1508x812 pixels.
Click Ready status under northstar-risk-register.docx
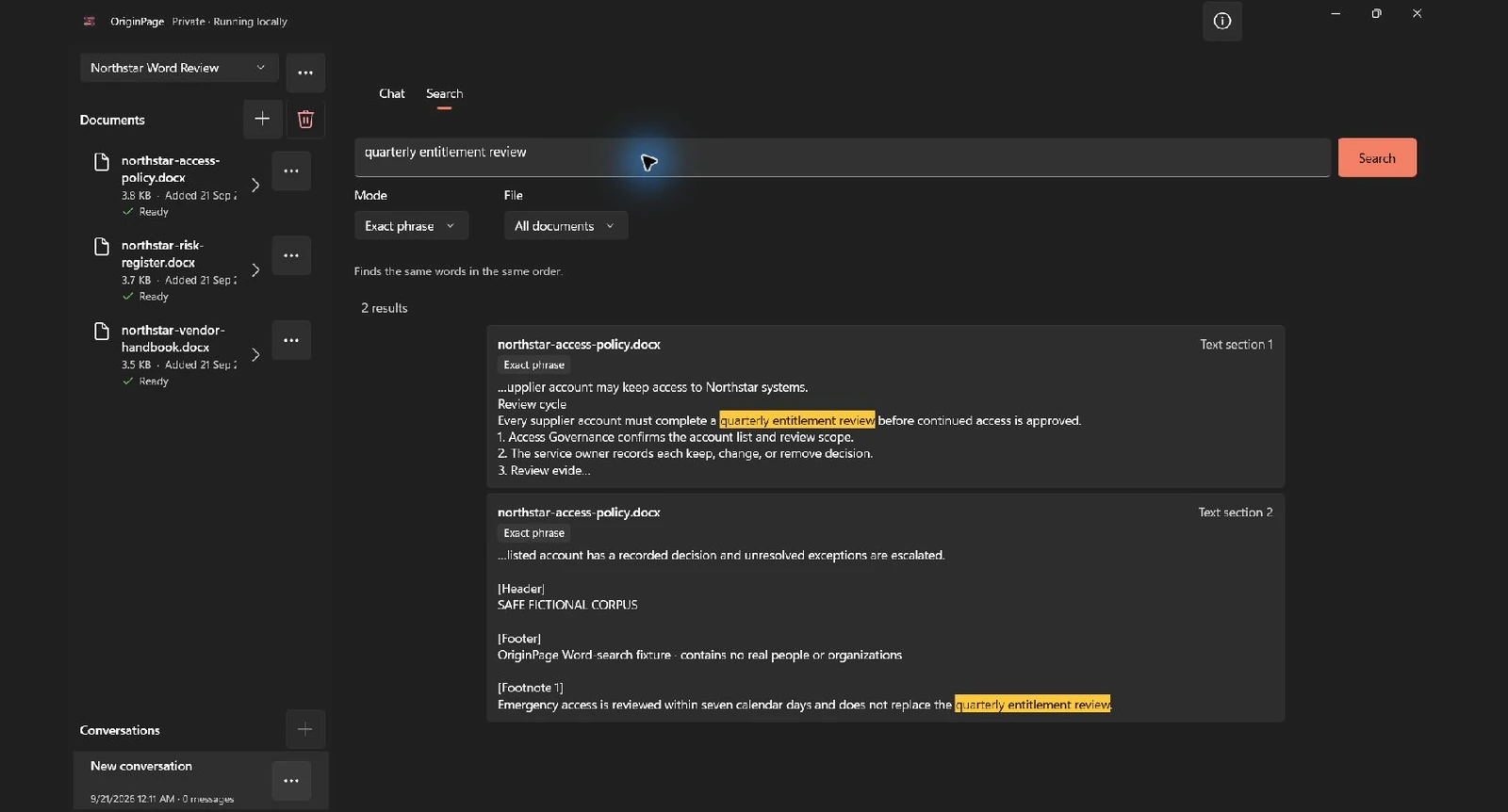tap(146, 297)
